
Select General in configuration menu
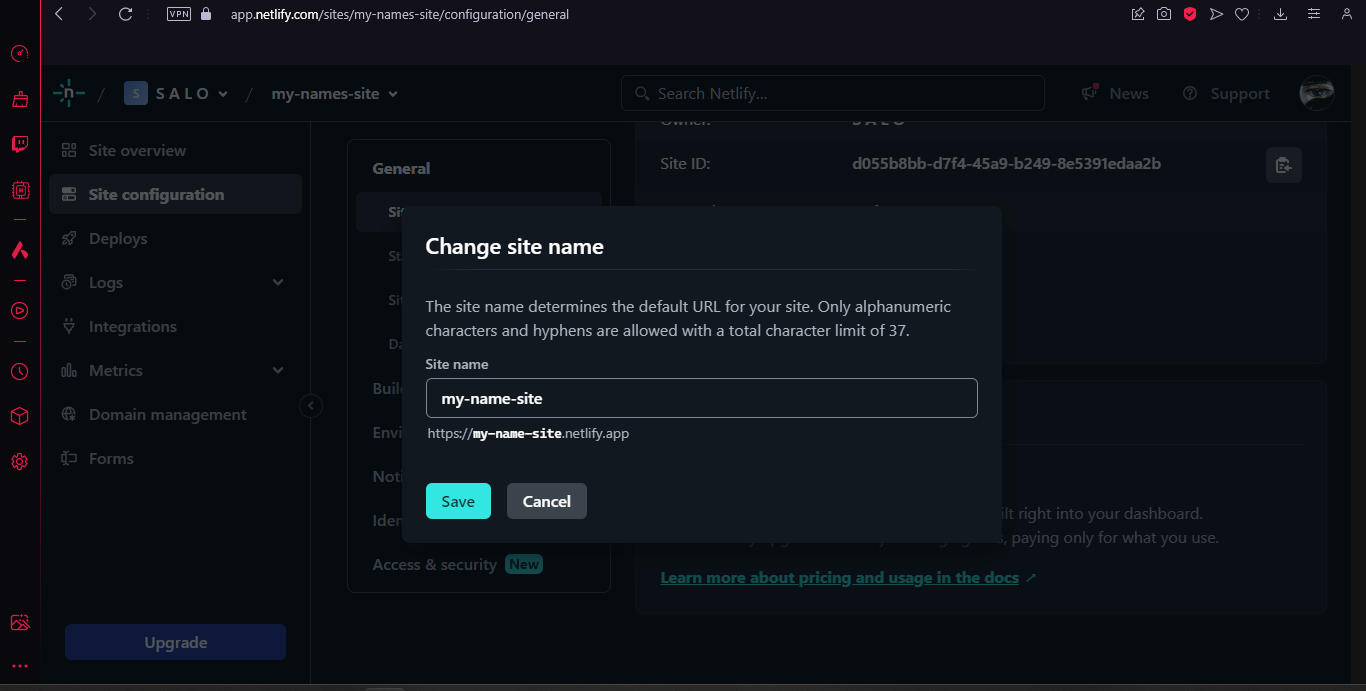click(401, 168)
